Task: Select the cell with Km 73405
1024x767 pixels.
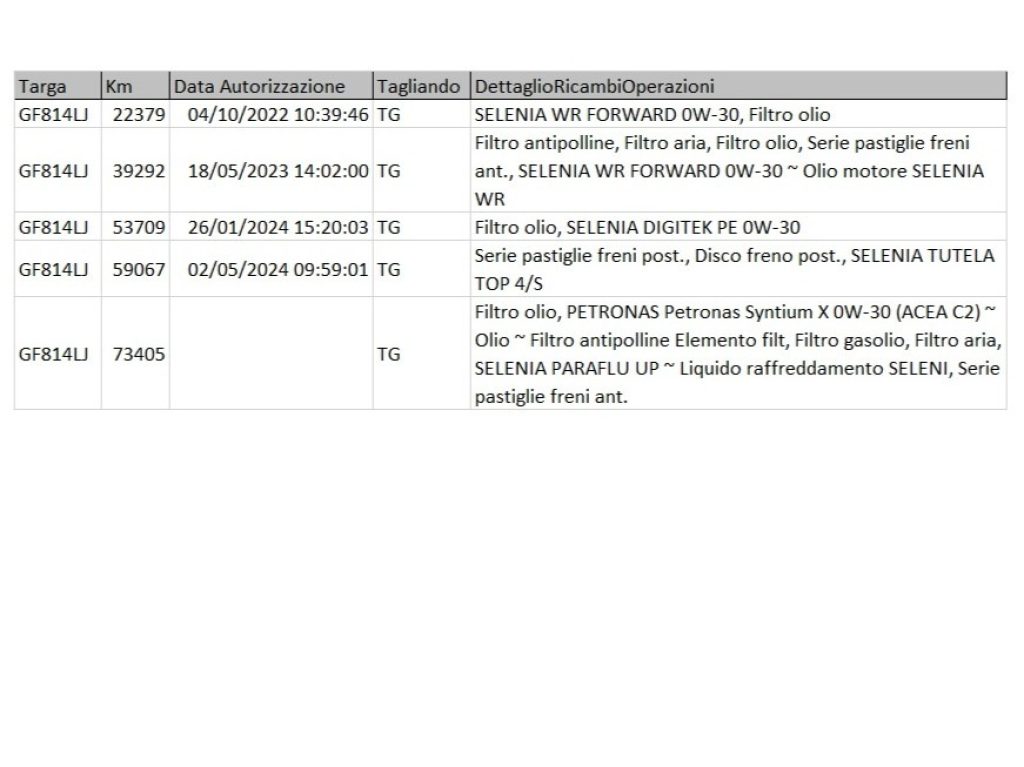Action: tap(135, 353)
